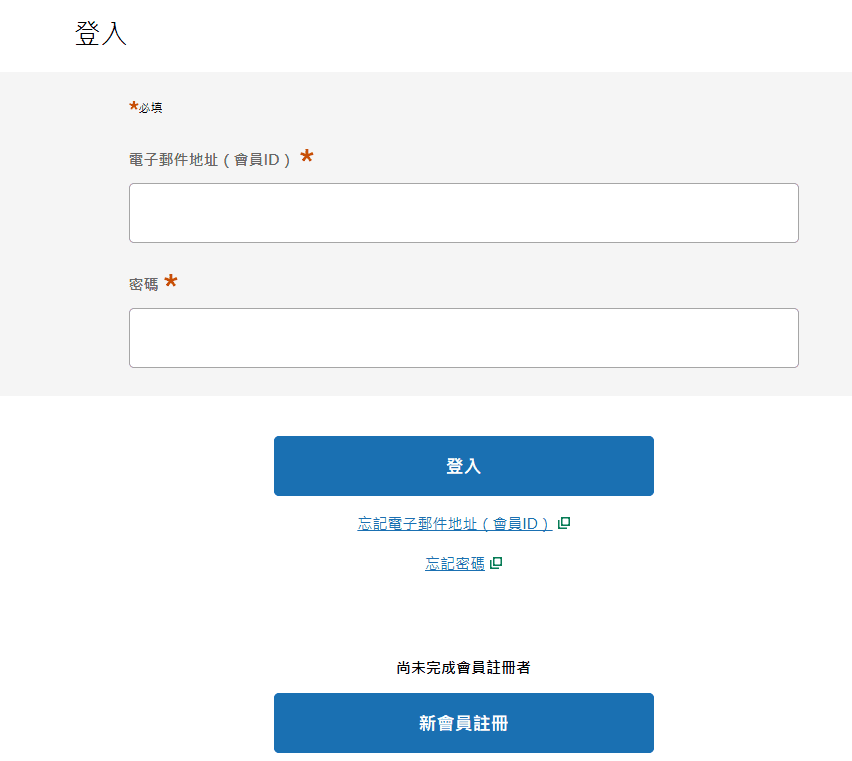The width and height of the screenshot is (852, 761).
Task: Click into the 密碼 password field
Action: click(463, 338)
